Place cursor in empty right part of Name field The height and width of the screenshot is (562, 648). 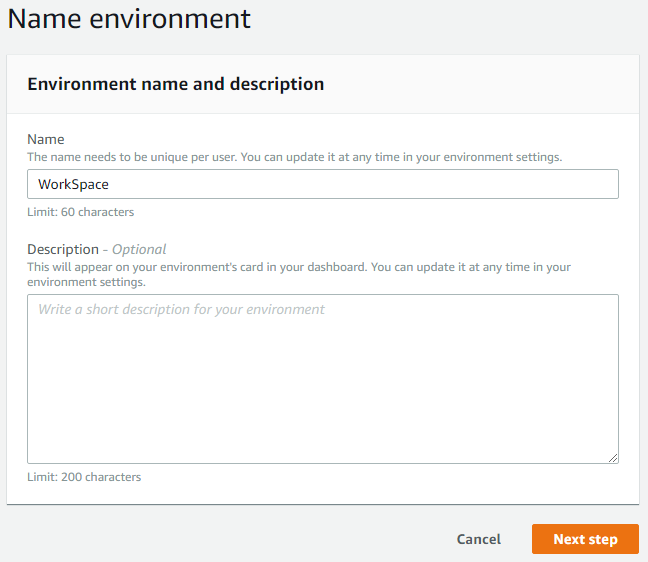[x=450, y=184]
